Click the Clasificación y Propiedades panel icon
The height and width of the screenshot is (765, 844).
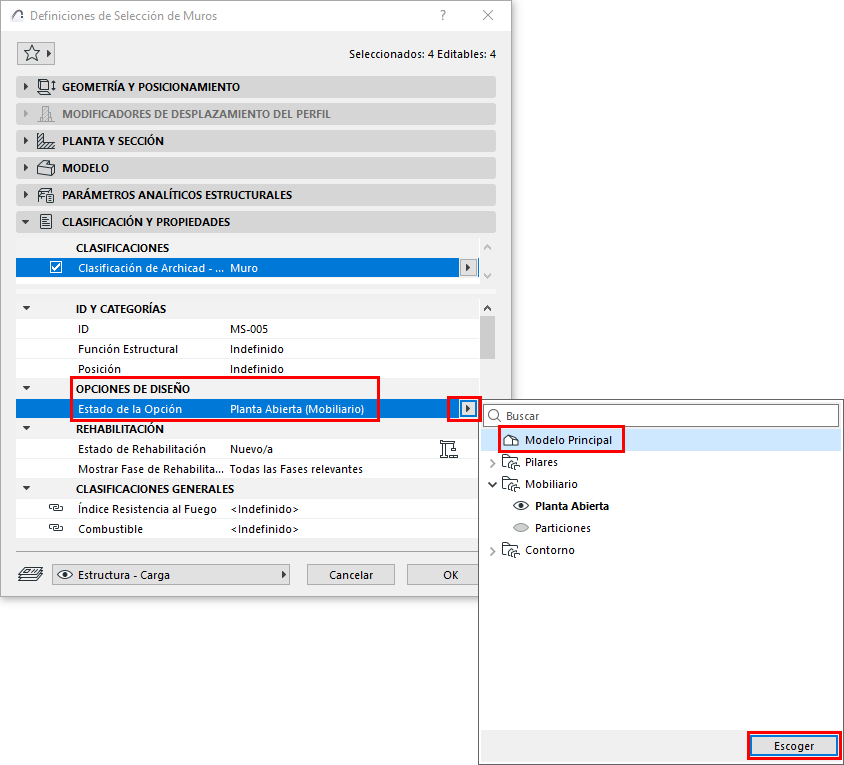point(46,222)
